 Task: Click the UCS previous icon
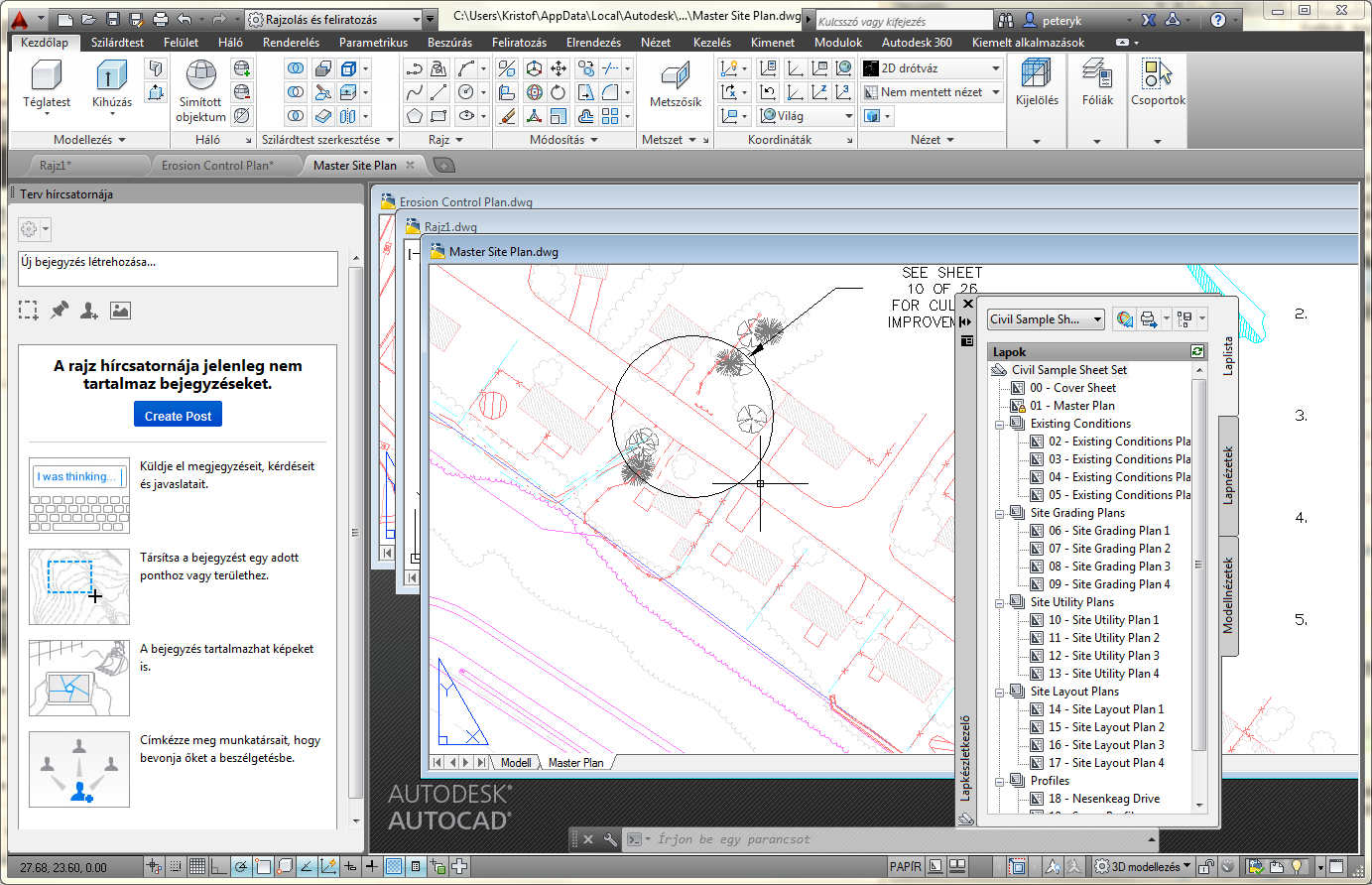[768, 92]
